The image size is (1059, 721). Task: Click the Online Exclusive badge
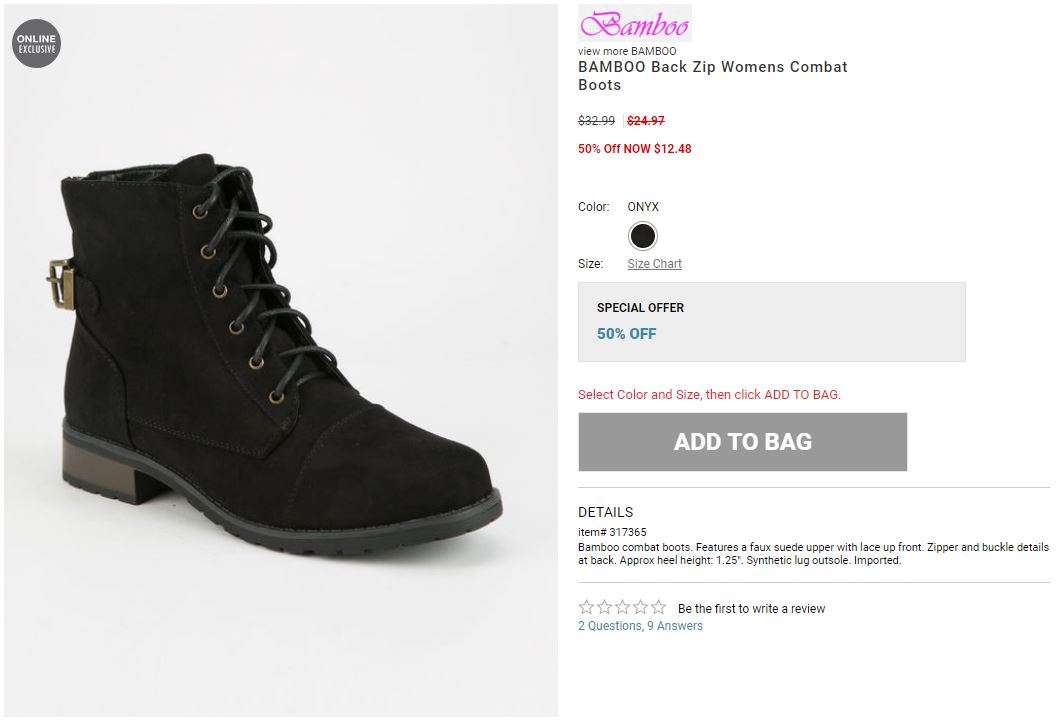(37, 44)
